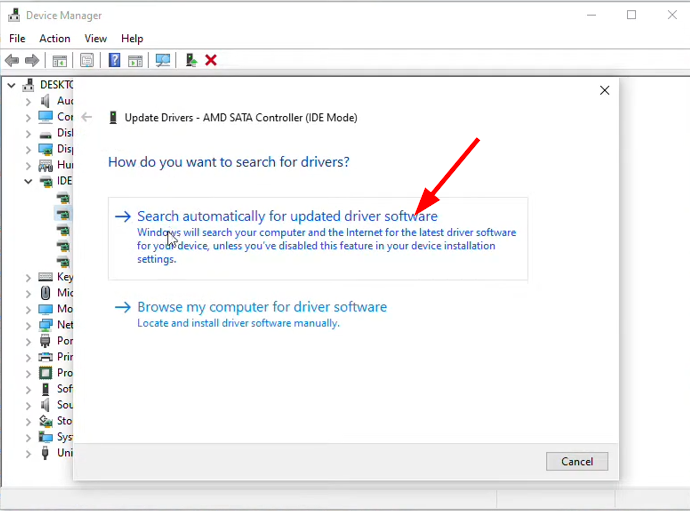
Task: Close the Update Drivers dialog
Action: tap(604, 91)
